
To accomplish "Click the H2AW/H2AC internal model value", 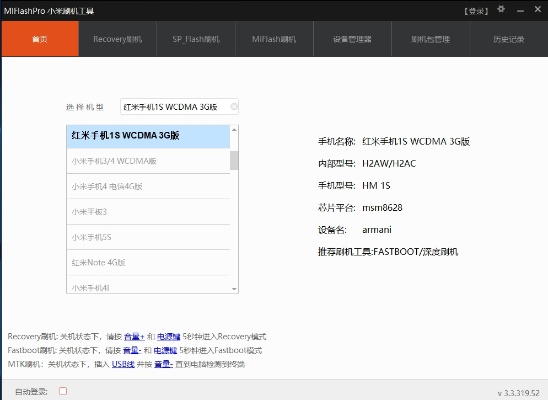I will (x=389, y=163).
